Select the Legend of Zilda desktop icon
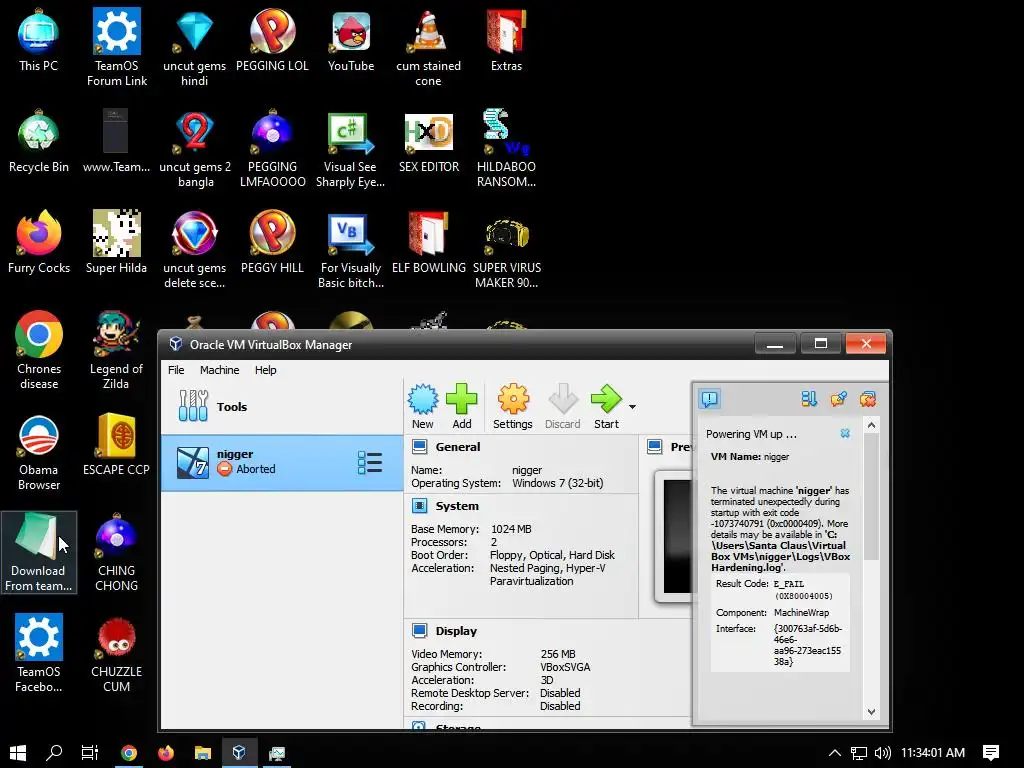 point(116,351)
